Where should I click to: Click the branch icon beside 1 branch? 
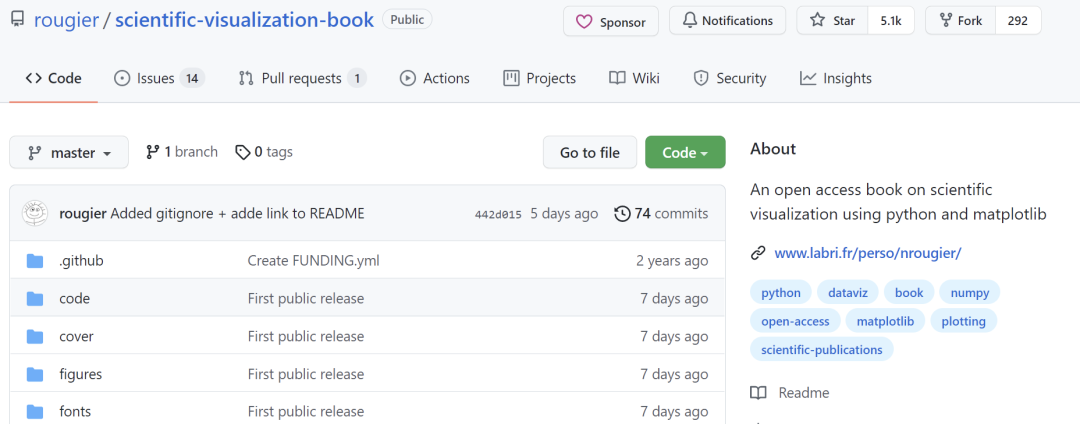pyautogui.click(x=153, y=152)
